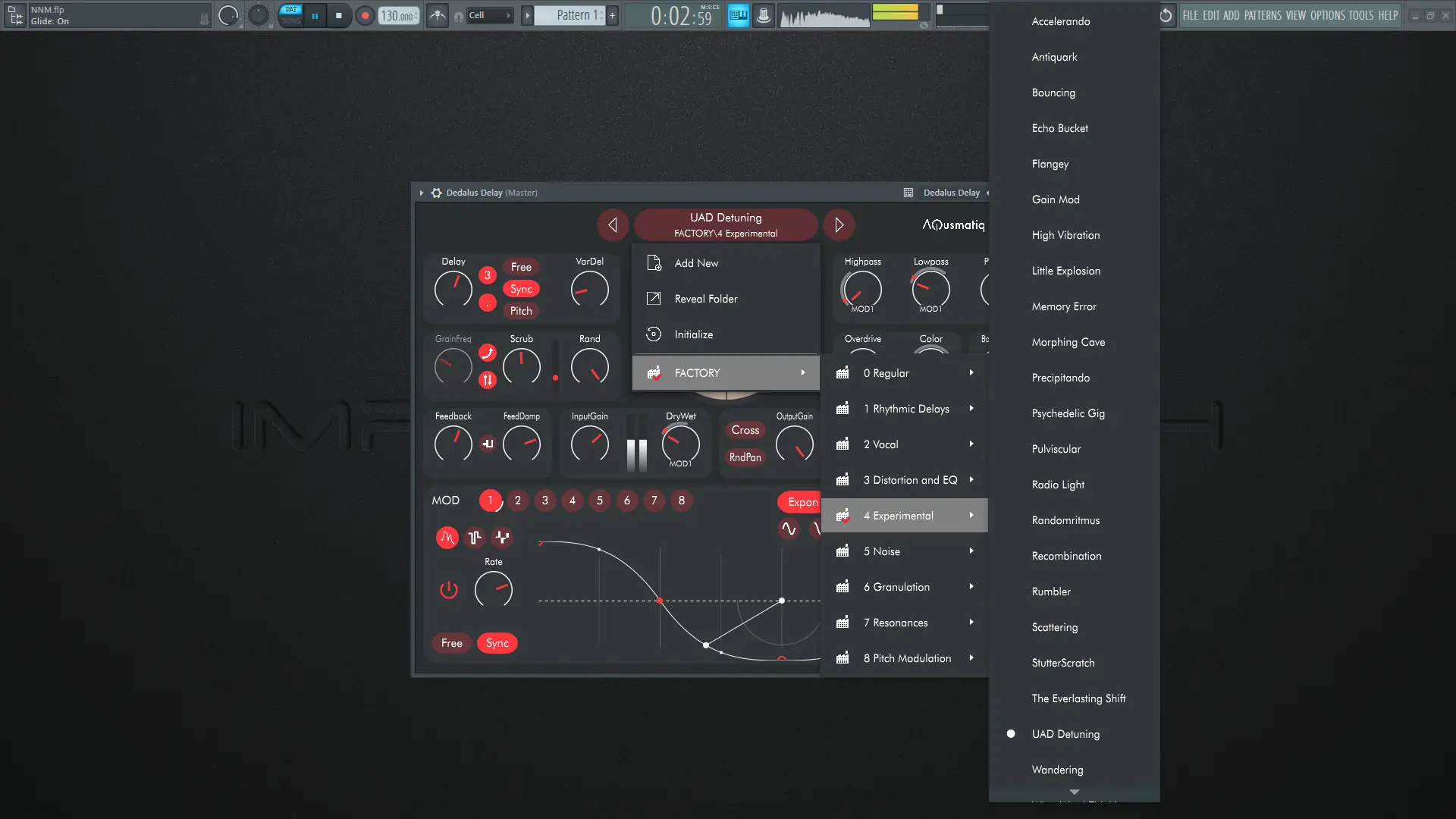Click the tempo 130.000 field
Viewport: 1456px width, 819px height.
click(397, 15)
